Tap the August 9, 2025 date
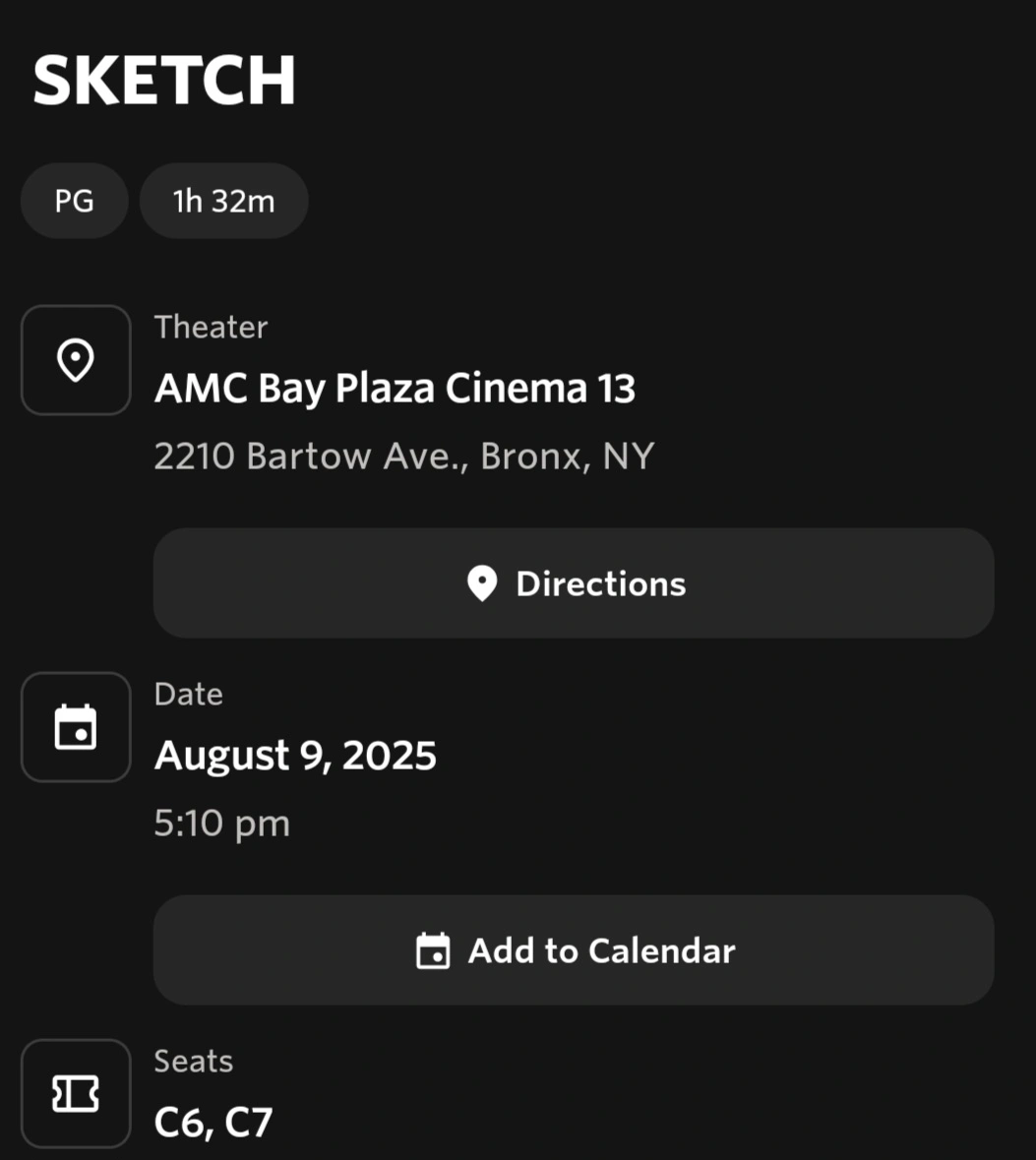 295,756
